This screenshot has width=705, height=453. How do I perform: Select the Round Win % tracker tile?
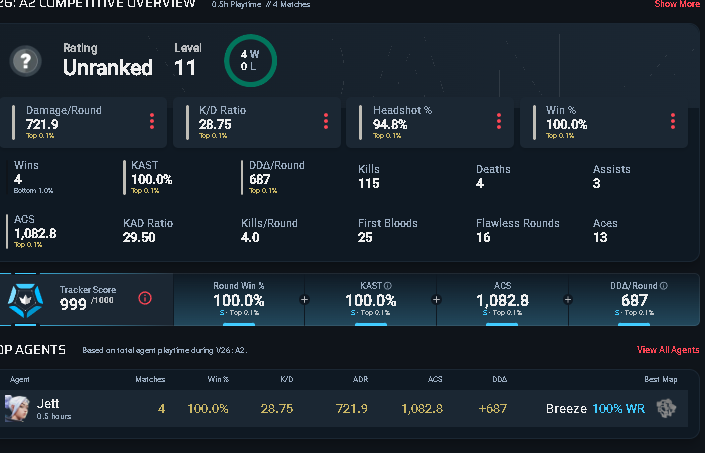(x=239, y=299)
